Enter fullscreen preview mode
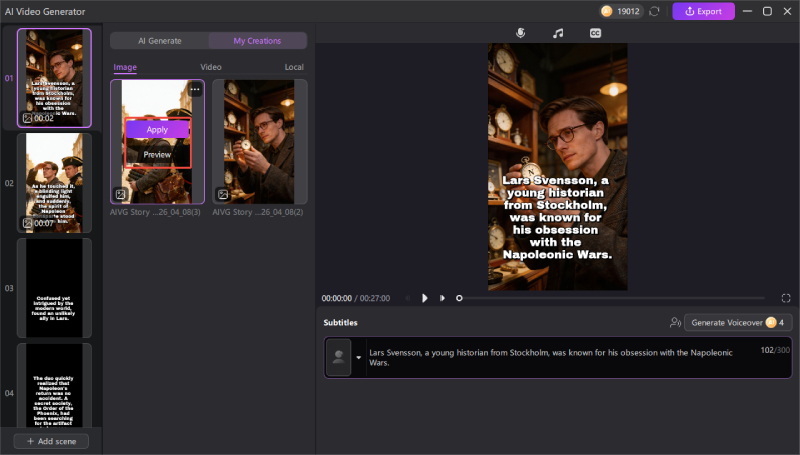The image size is (800, 455). [786, 298]
